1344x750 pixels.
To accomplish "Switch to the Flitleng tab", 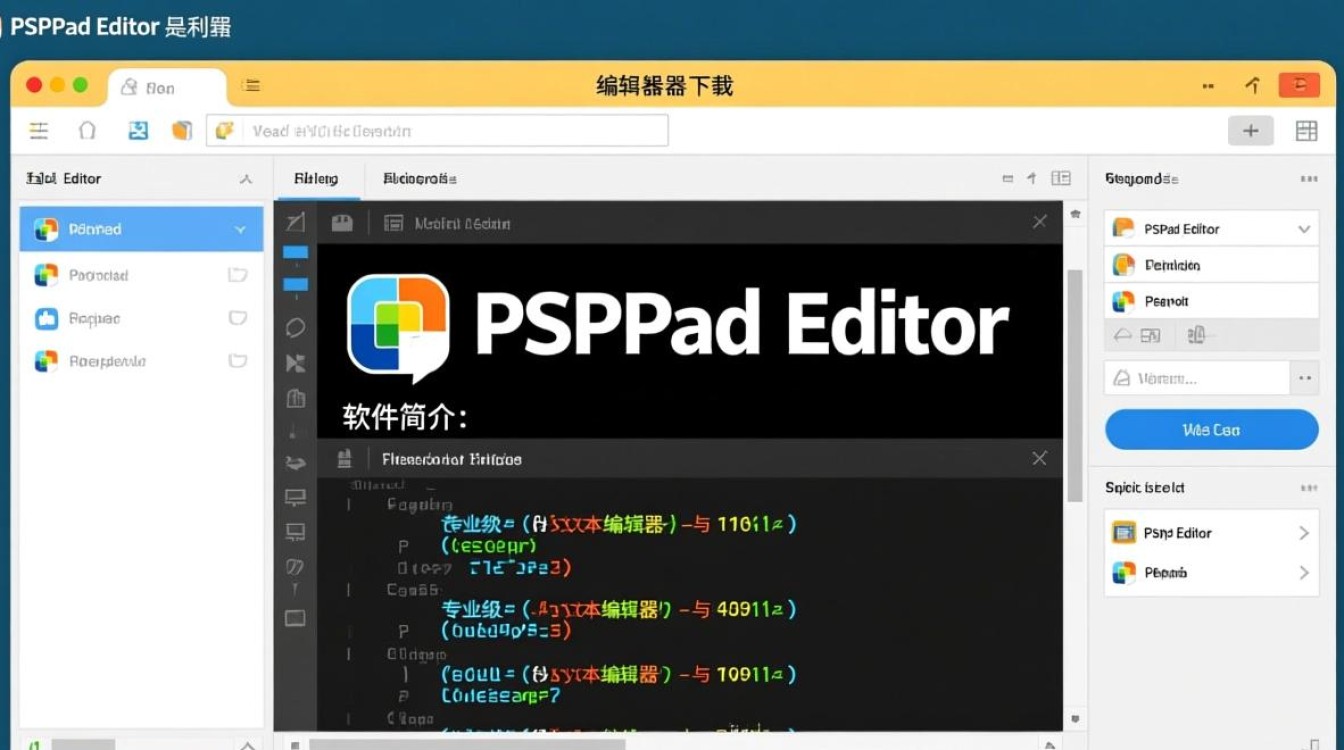I will (x=316, y=178).
